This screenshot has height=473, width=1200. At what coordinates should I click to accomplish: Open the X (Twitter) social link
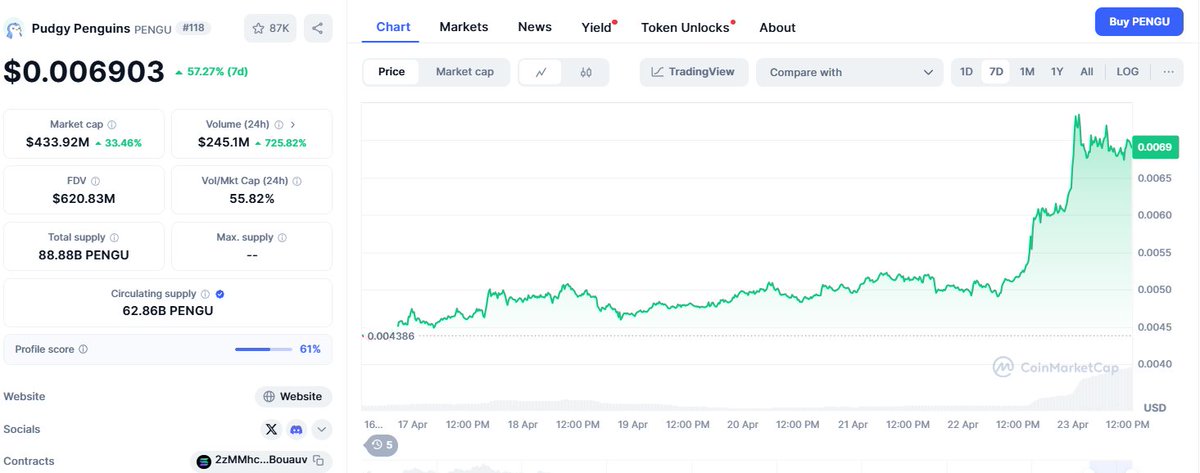point(271,429)
